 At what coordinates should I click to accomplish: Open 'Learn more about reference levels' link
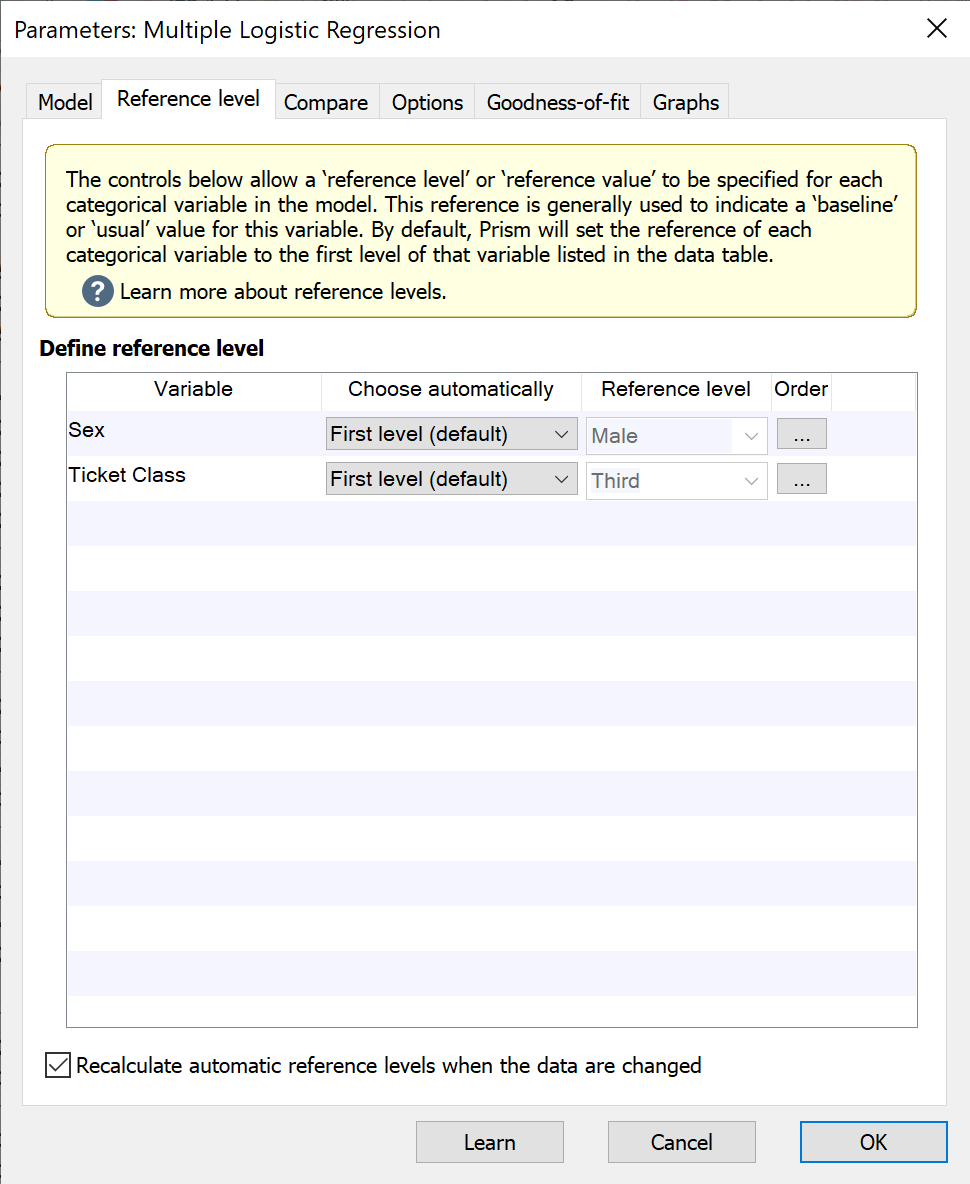tap(283, 292)
